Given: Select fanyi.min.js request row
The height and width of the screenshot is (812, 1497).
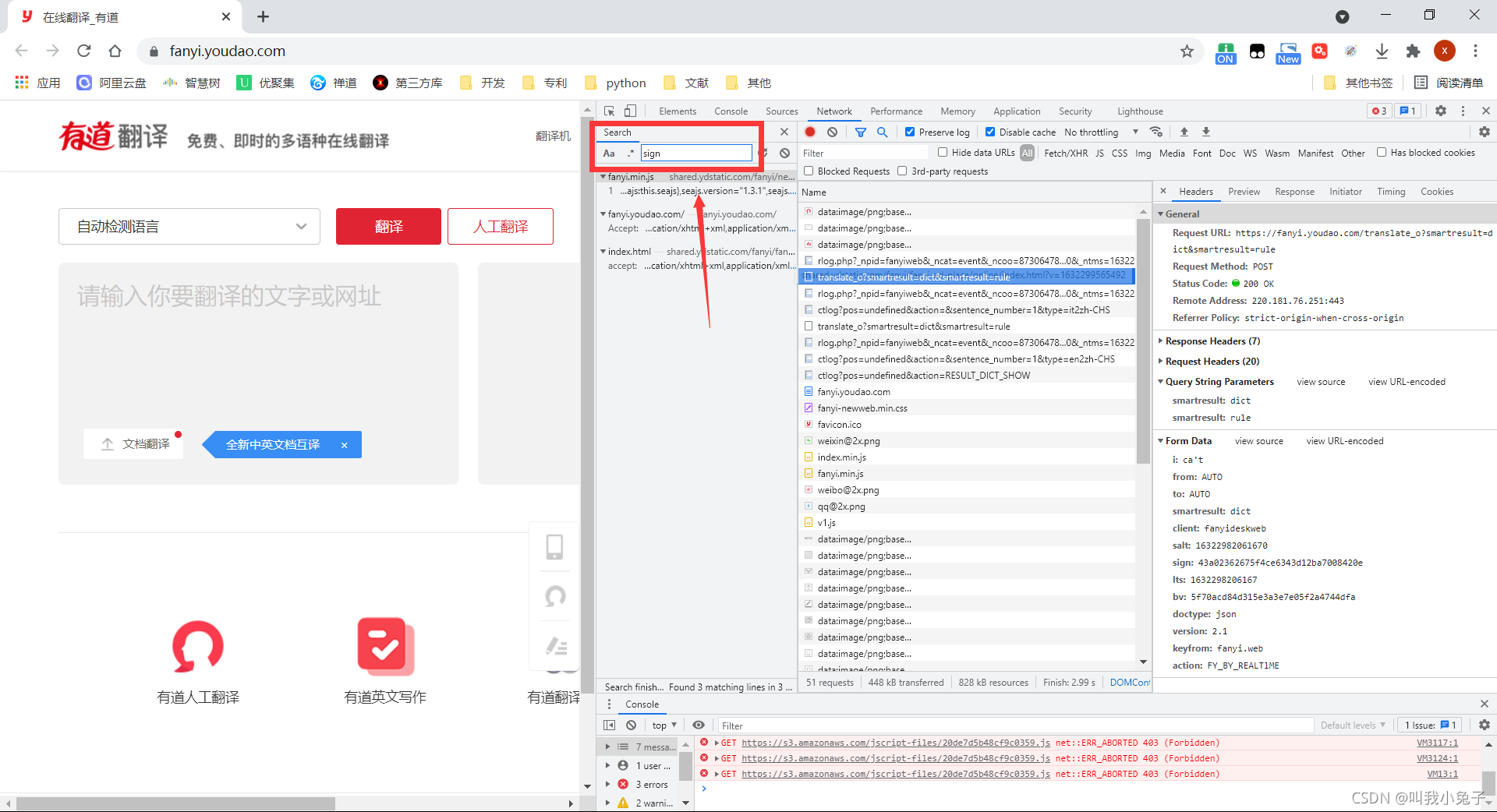Looking at the screenshot, I should (967, 474).
